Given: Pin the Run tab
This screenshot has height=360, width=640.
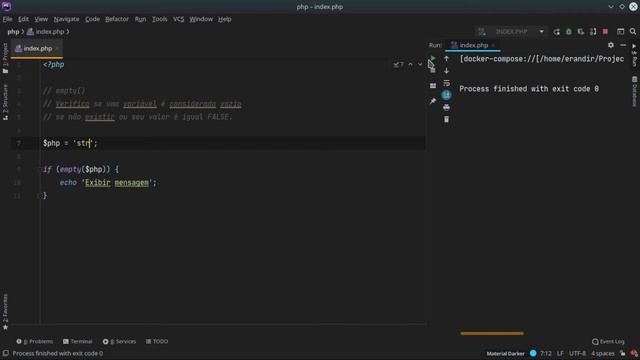Looking at the screenshot, I should 433,101.
